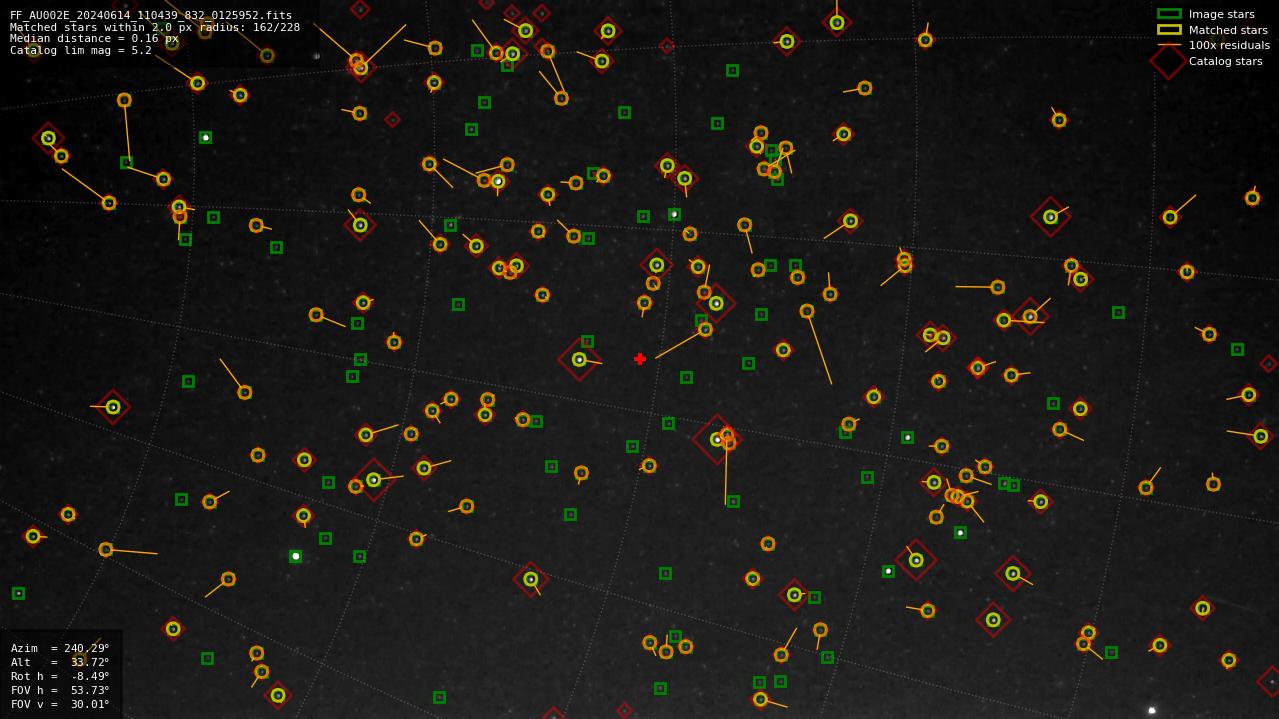Click the orange '100x residuals' legend line
This screenshot has height=719, width=1279.
tap(1169, 45)
